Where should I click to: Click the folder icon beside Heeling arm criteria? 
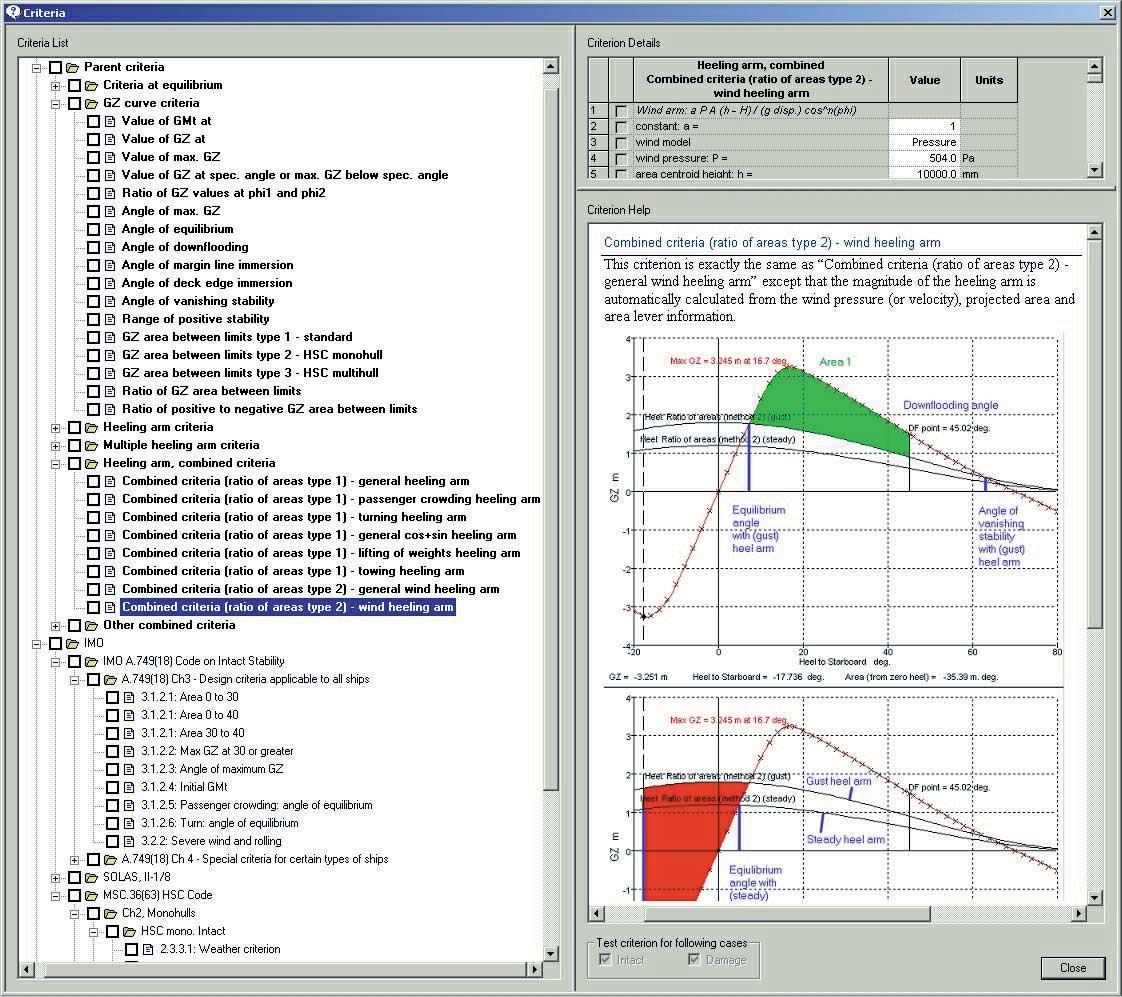[x=91, y=428]
